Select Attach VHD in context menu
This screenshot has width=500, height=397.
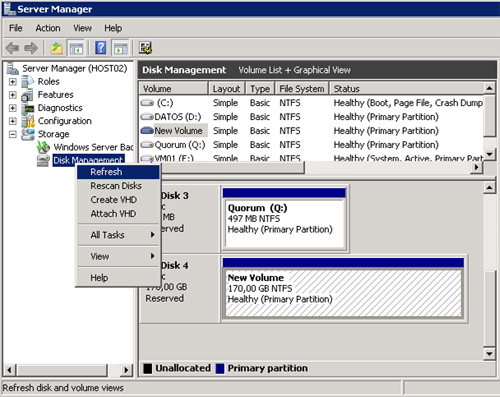tap(119, 214)
